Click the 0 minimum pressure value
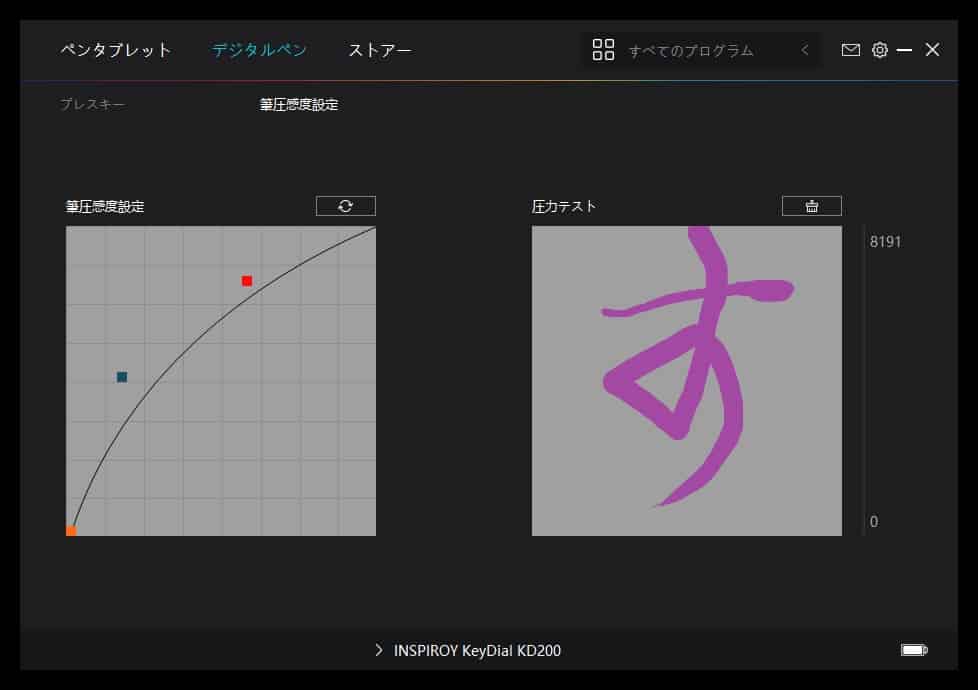978x690 pixels. pos(874,522)
